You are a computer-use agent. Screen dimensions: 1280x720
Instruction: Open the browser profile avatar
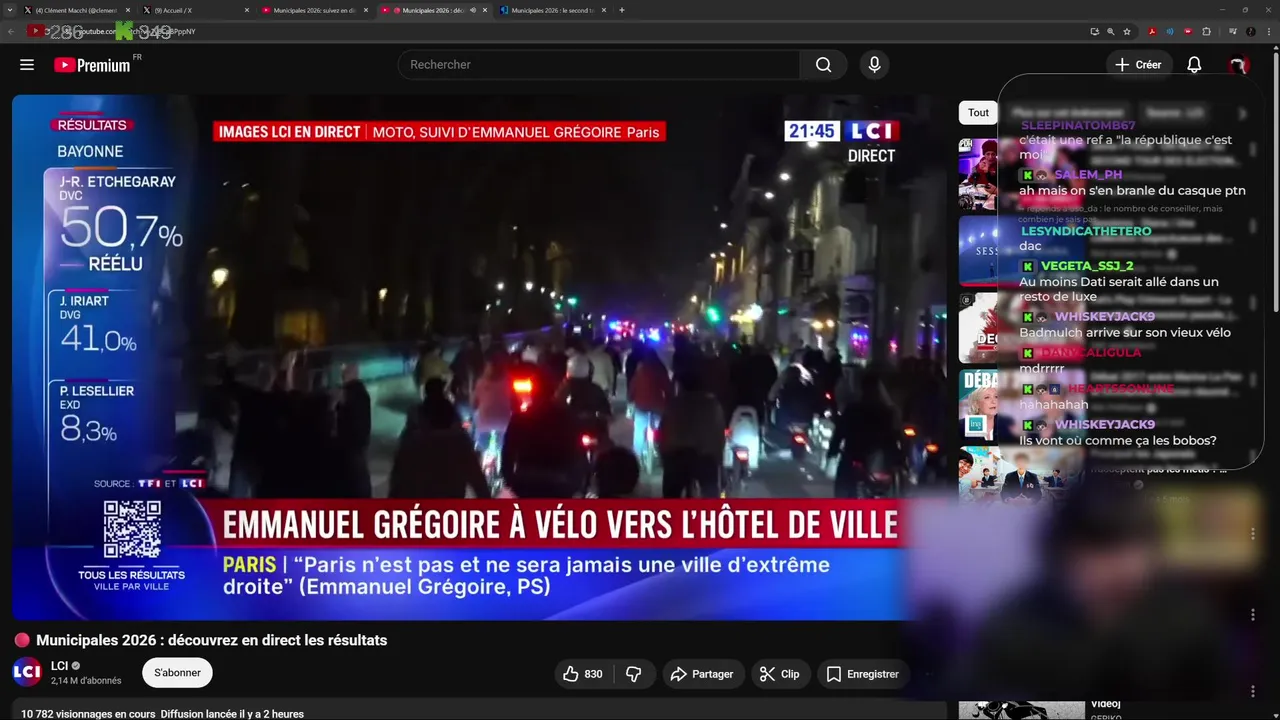click(1250, 31)
